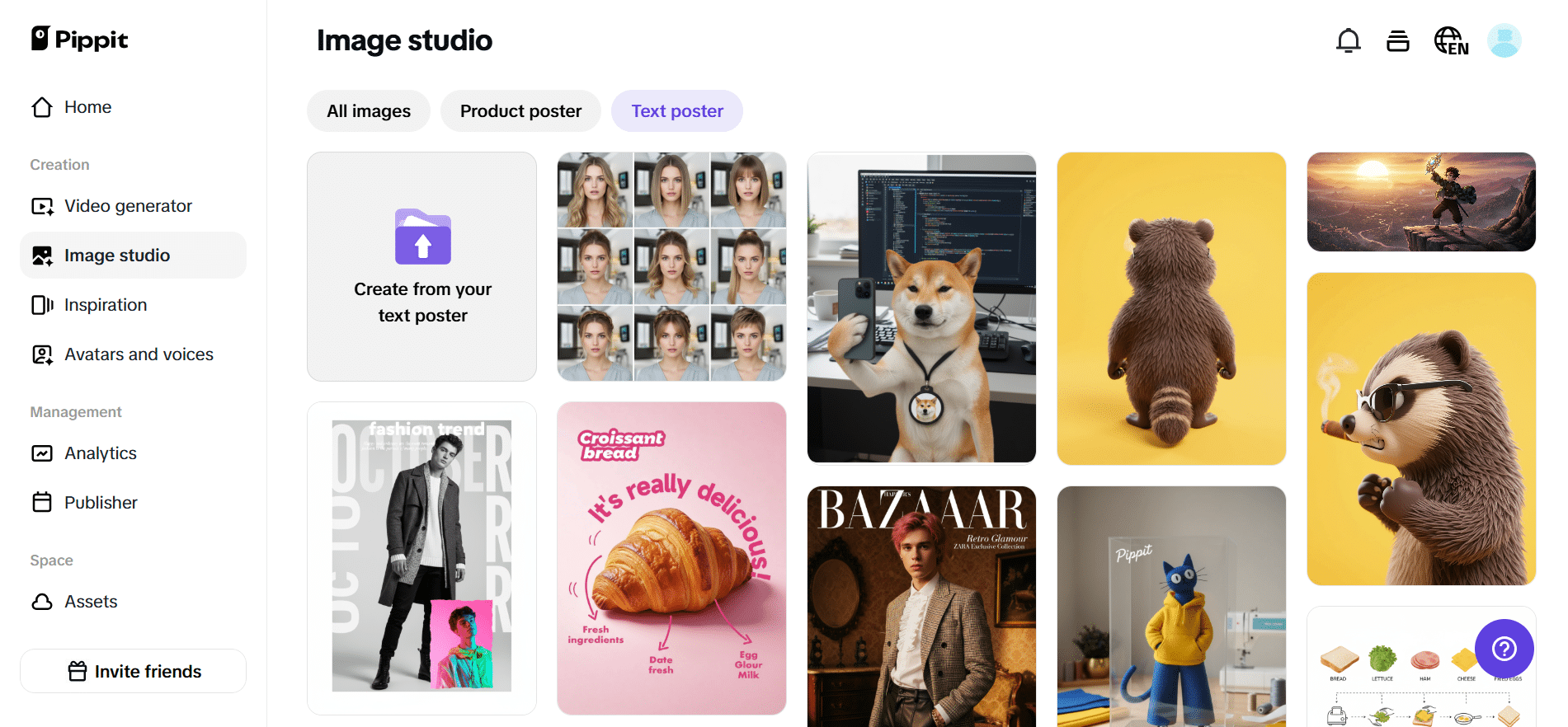Open Analytics from Management section
This screenshot has width=1568, height=727.
[x=133, y=453]
